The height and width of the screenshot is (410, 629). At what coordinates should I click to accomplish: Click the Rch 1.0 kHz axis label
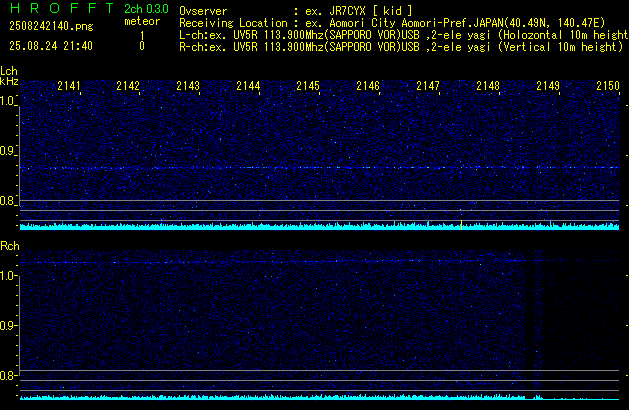coord(7,276)
